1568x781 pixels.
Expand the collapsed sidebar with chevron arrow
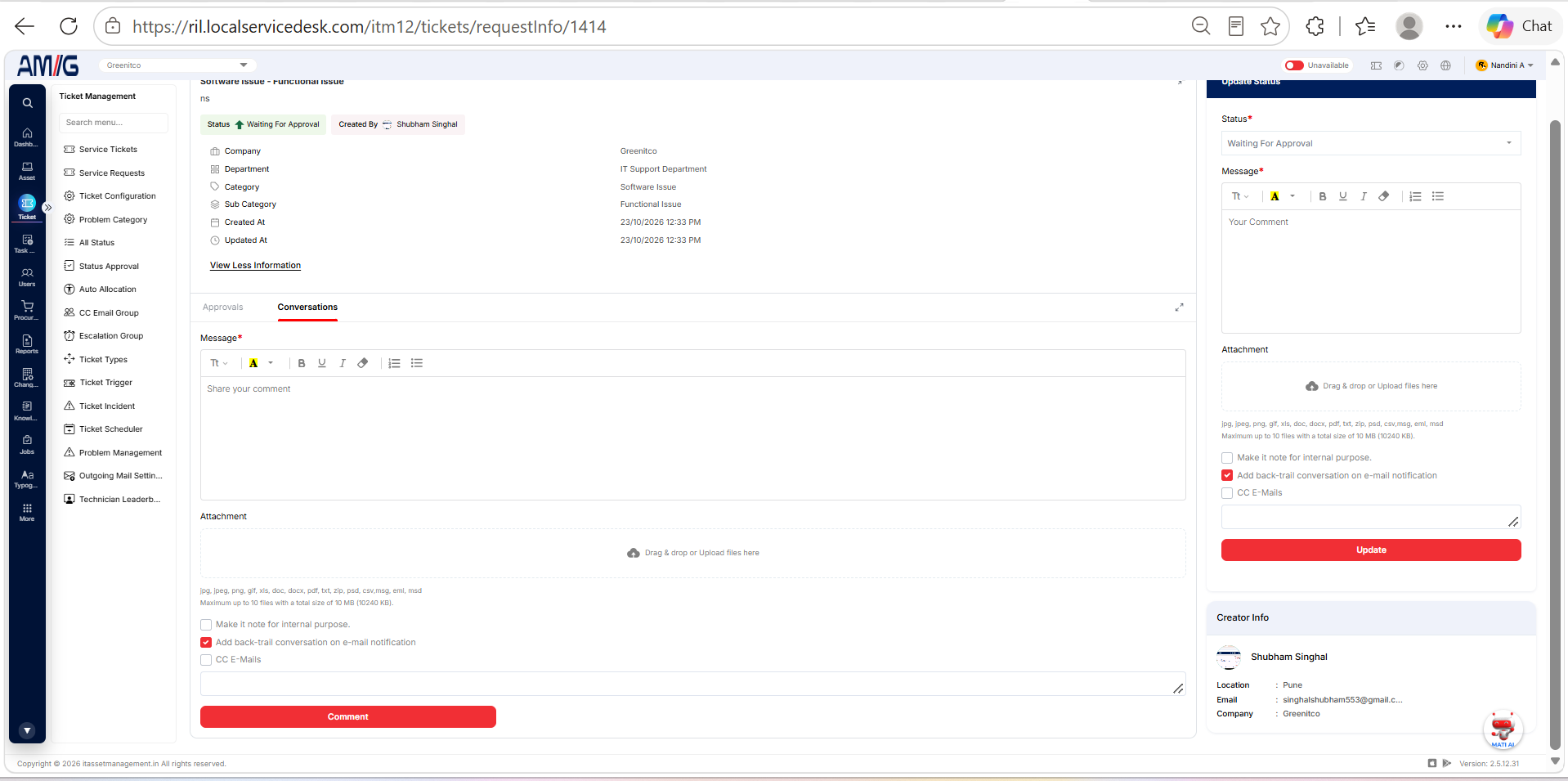point(47,208)
